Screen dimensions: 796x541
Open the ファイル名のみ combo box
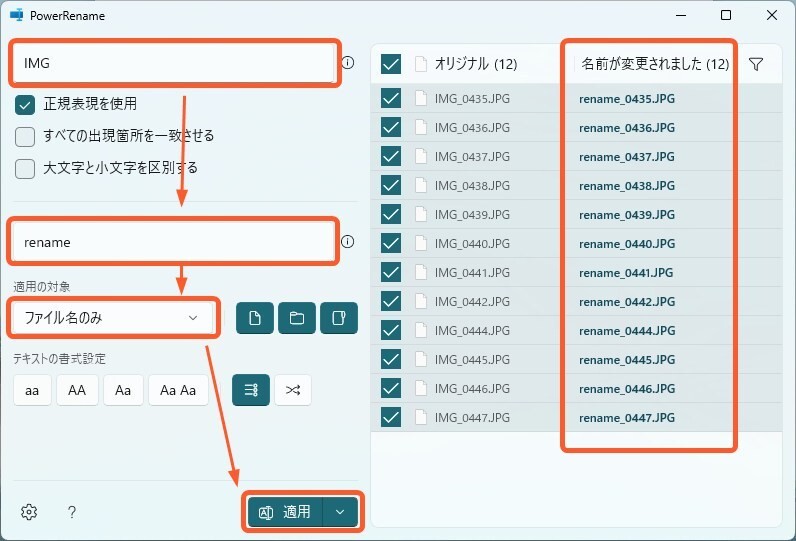[114, 318]
